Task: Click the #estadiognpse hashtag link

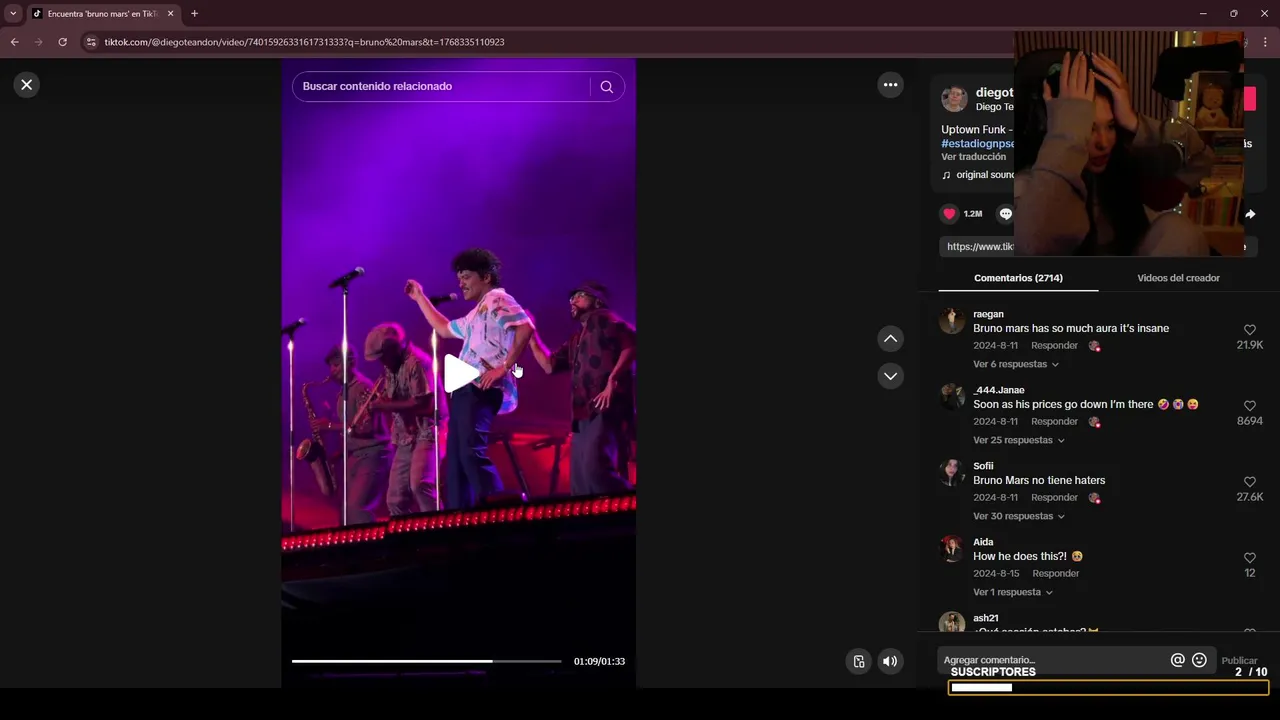Action: 978,144
